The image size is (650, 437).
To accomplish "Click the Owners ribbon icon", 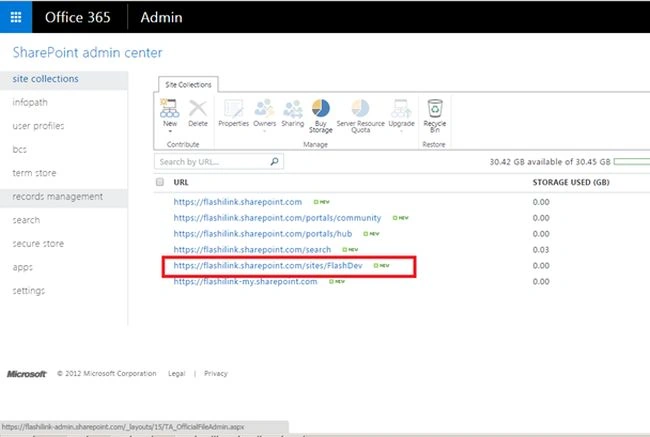I will point(264,108).
